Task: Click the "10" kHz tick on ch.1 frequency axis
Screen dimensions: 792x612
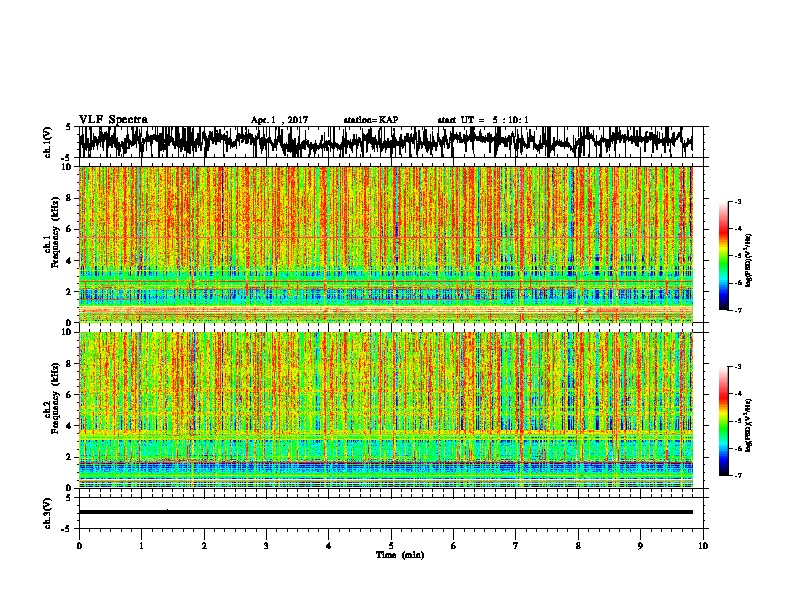Action: [x=68, y=167]
